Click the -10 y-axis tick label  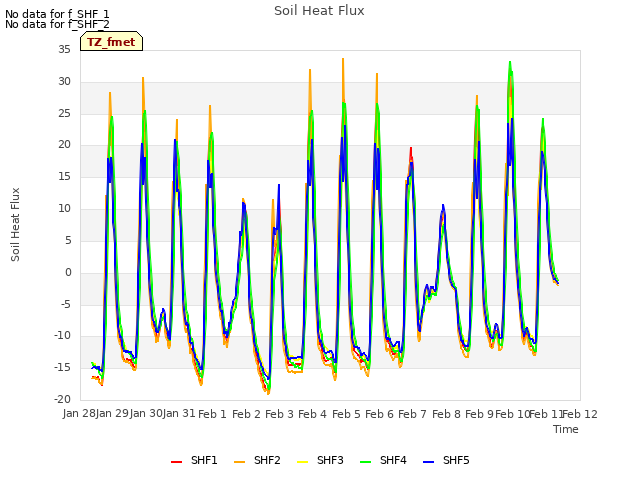point(62,336)
